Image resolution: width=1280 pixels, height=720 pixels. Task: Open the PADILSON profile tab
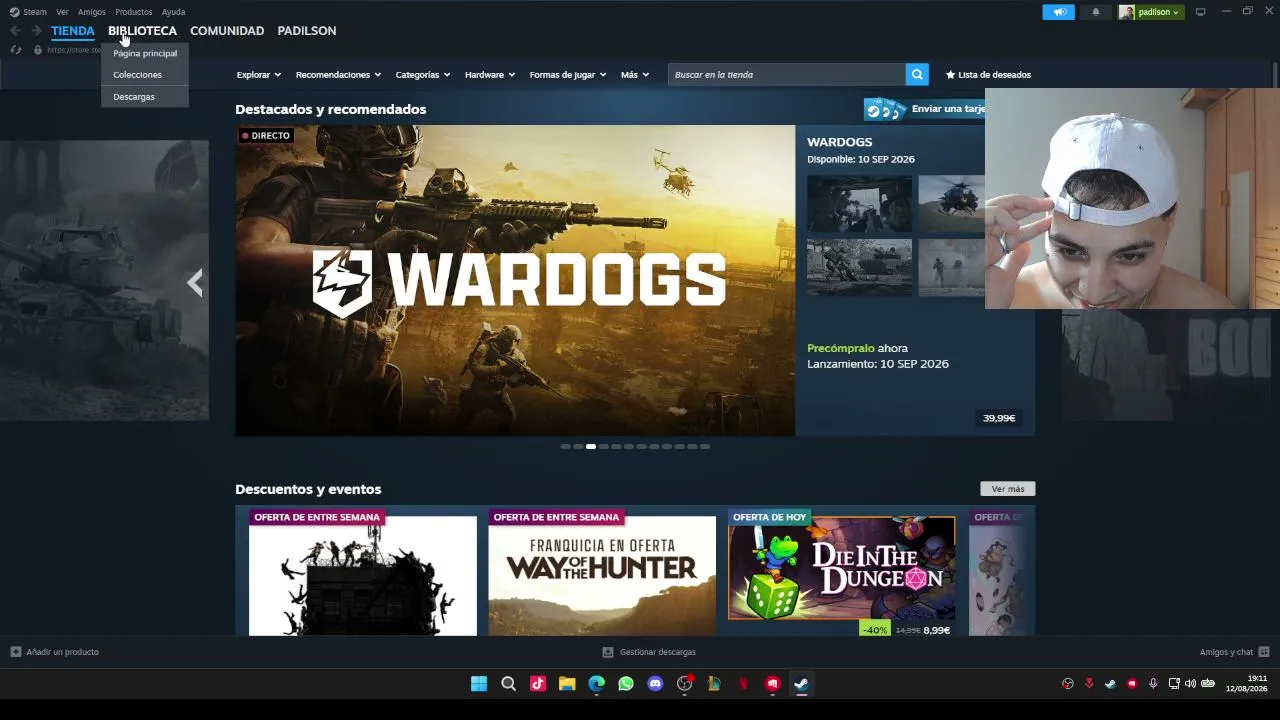[307, 31]
